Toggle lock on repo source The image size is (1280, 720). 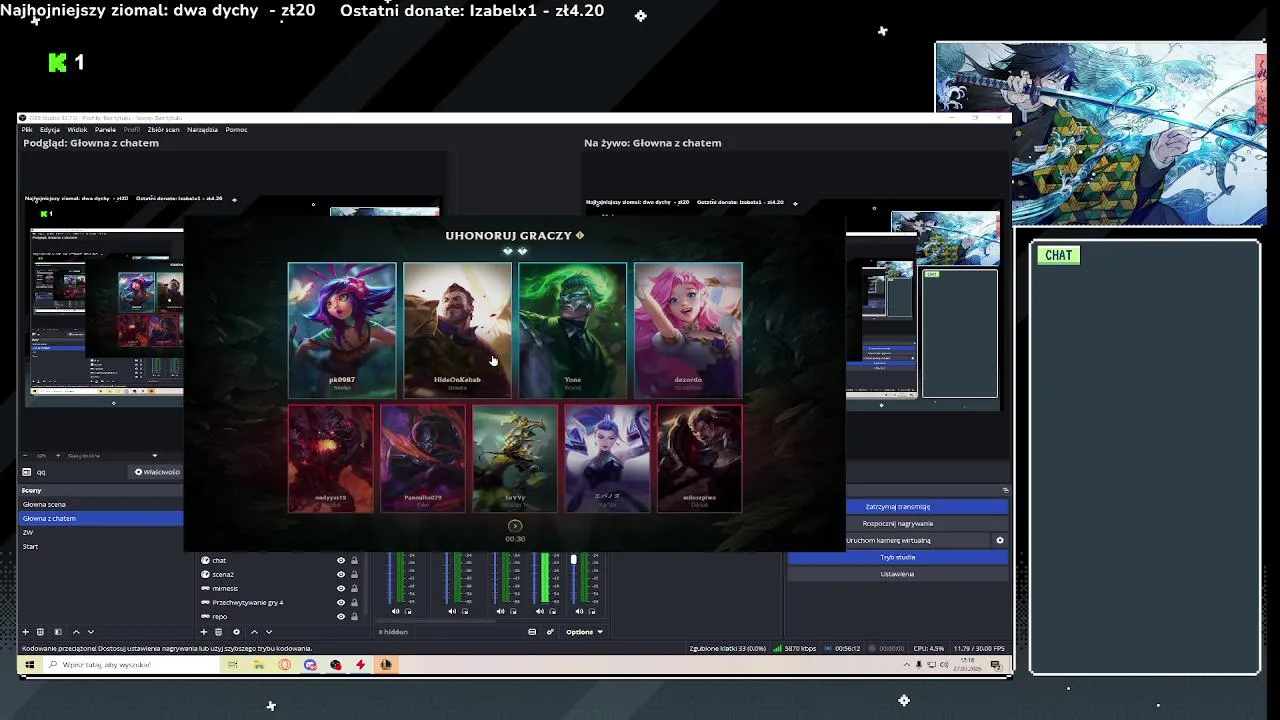(354, 617)
